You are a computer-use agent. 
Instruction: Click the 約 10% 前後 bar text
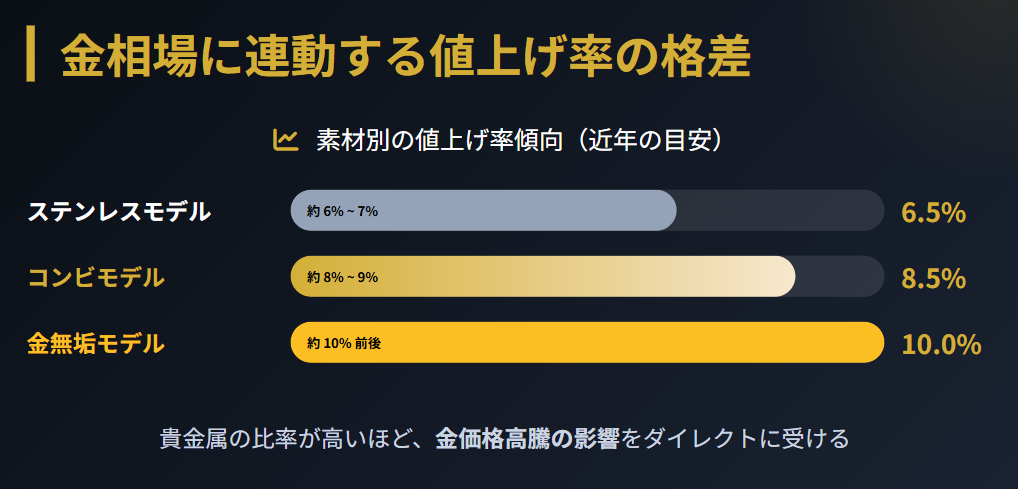click(x=344, y=343)
